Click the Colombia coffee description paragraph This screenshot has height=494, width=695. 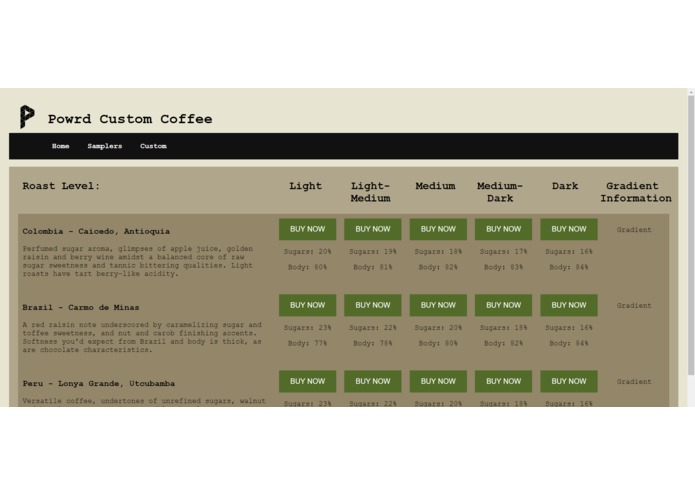137,261
